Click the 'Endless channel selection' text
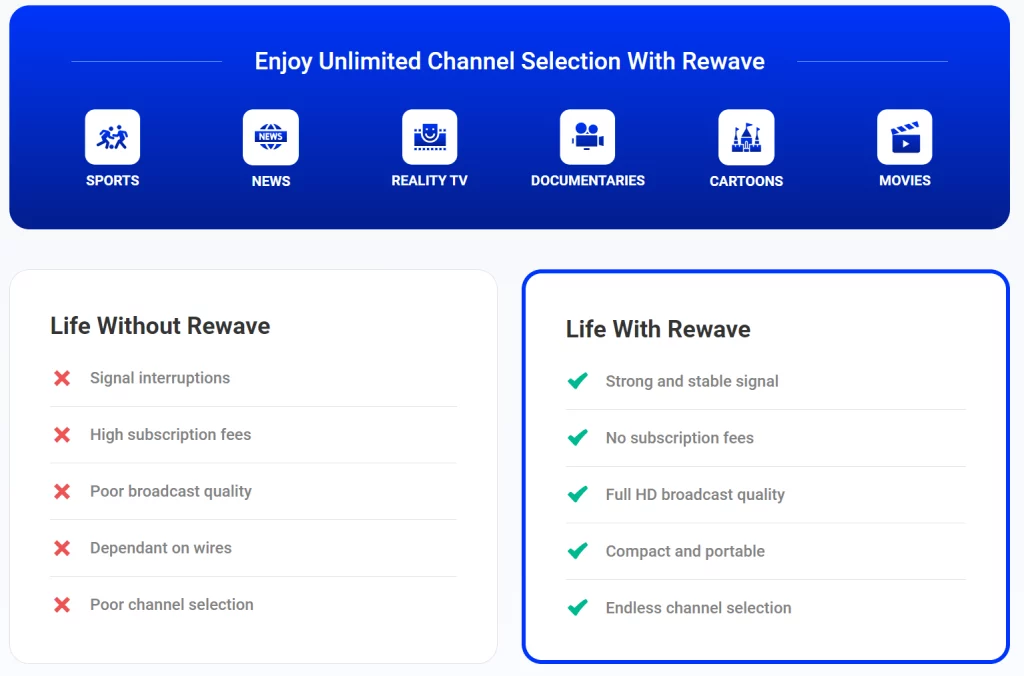The image size is (1024, 676). coord(698,608)
